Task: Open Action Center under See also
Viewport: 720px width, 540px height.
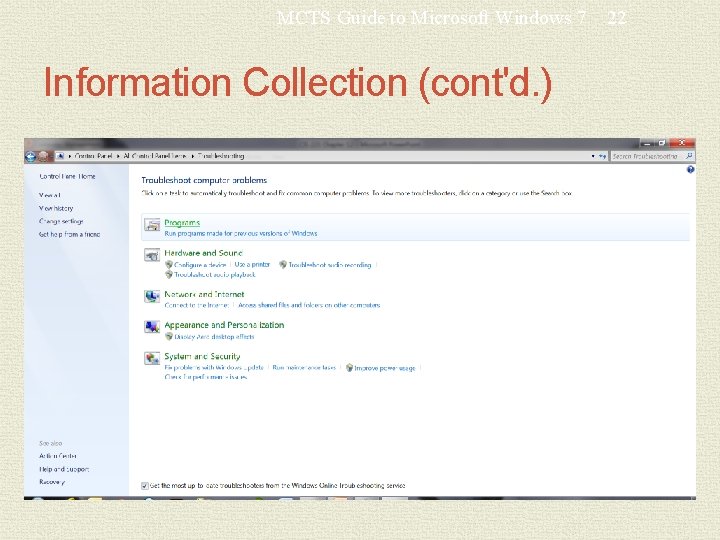Action: [x=58, y=456]
